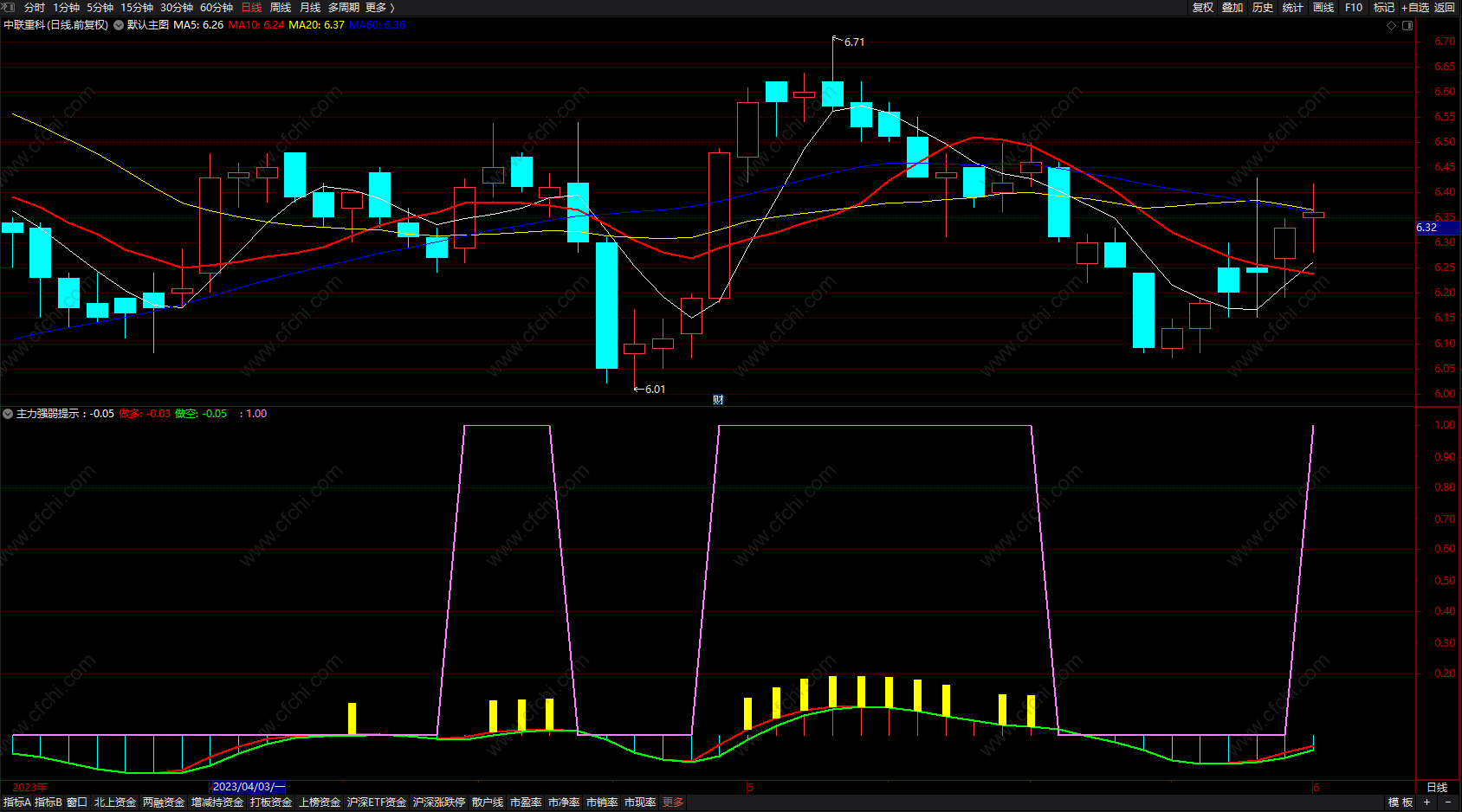Screen dimensions: 1462x812
Task: Click the MA10: 6.24 label
Action: point(256,25)
